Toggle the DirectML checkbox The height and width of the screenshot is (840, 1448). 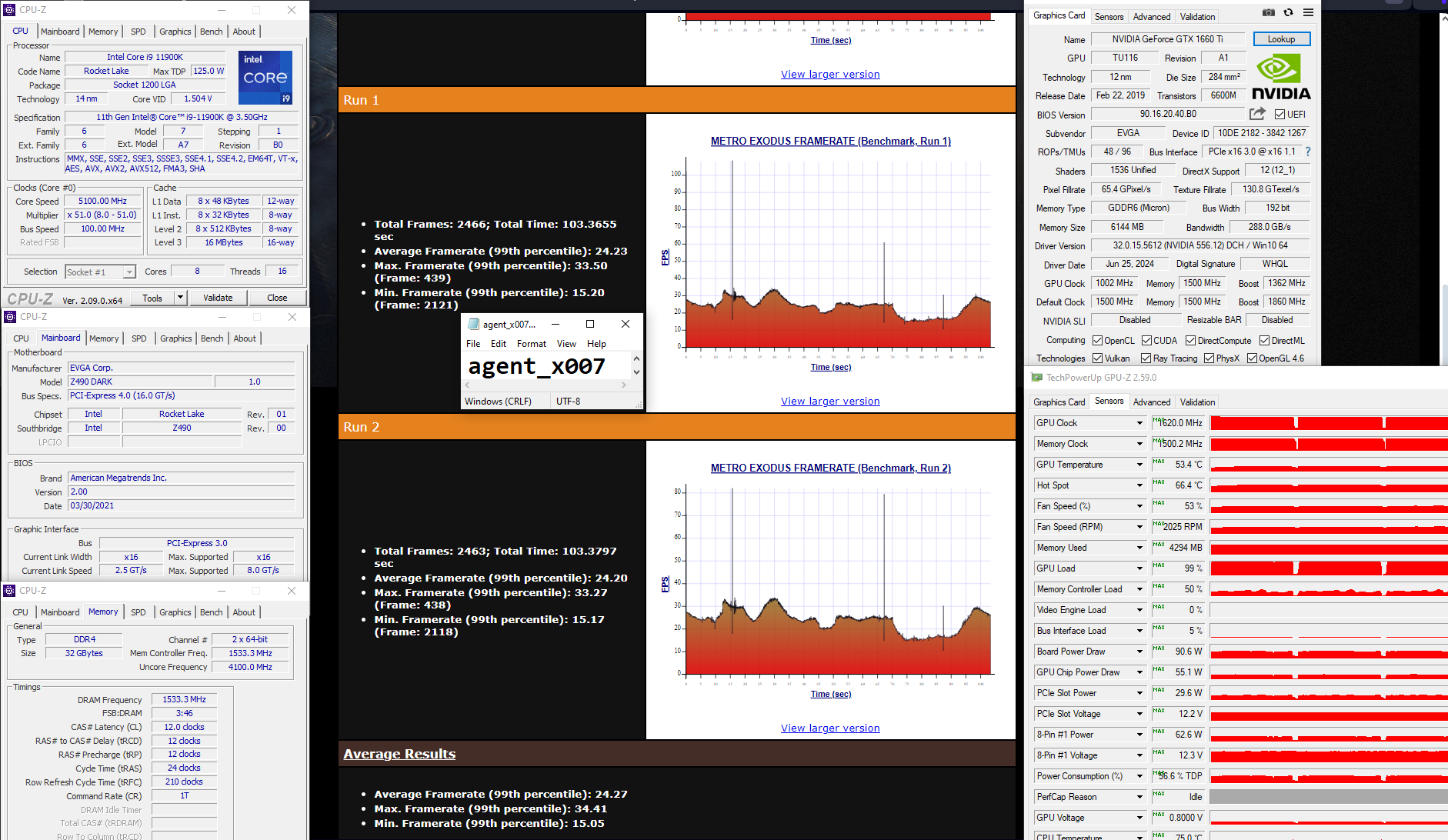[x=1264, y=340]
